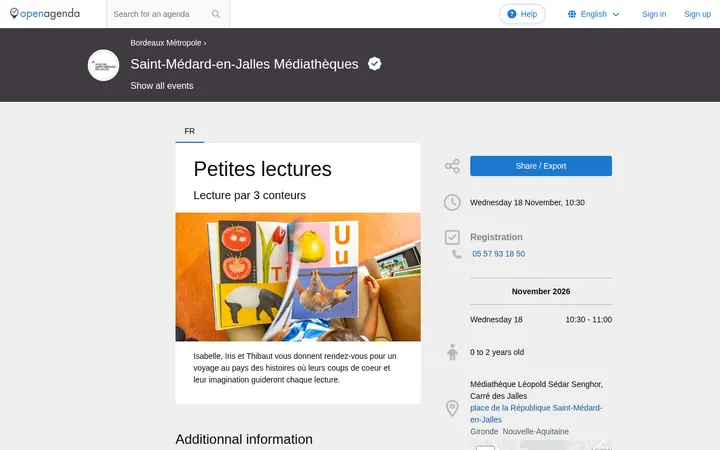This screenshot has height=450, width=720.
Task: Click the Registration checkbox icon
Action: [x=452, y=237]
